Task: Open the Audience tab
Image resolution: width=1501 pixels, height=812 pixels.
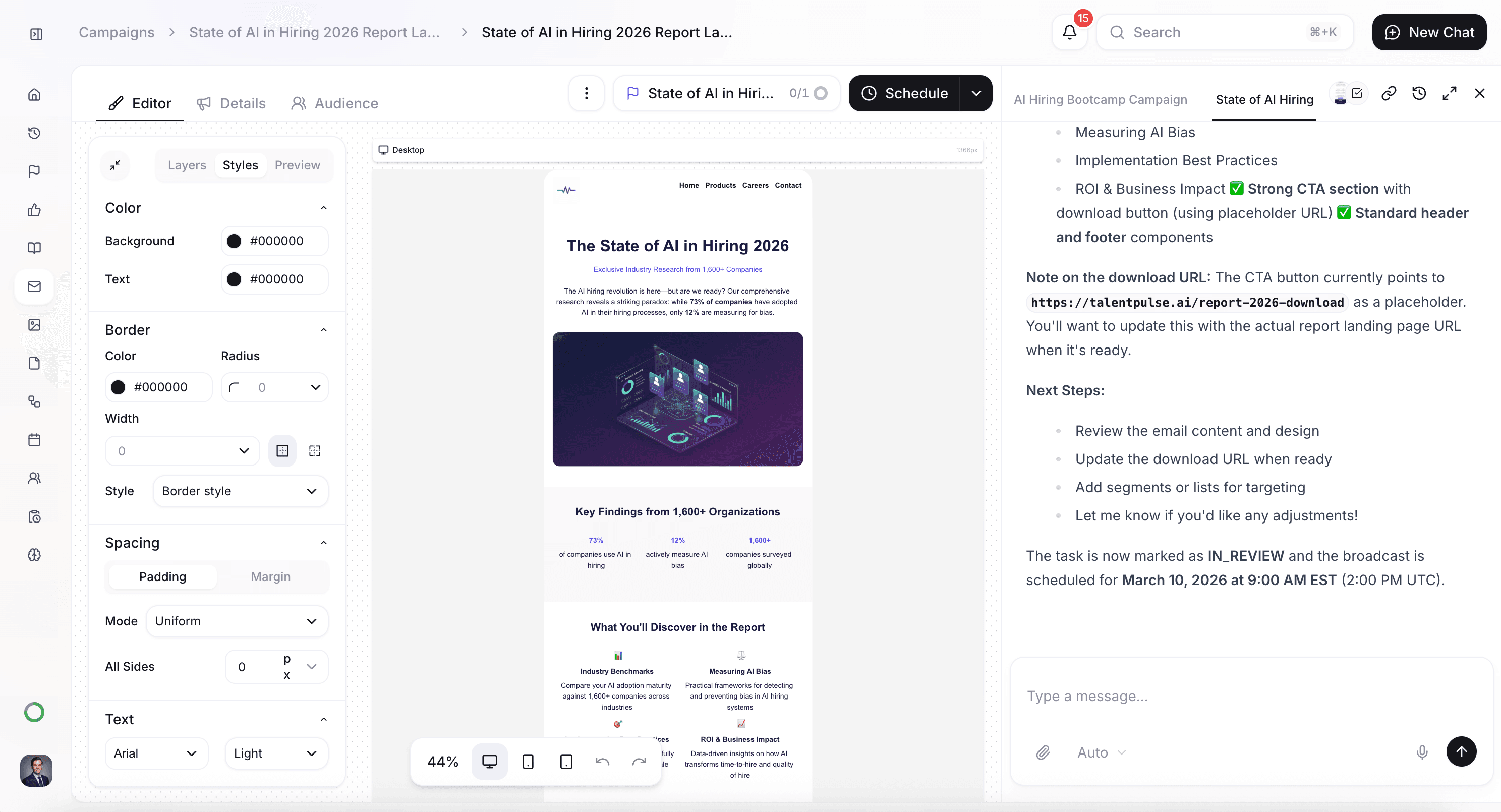Action: point(334,103)
